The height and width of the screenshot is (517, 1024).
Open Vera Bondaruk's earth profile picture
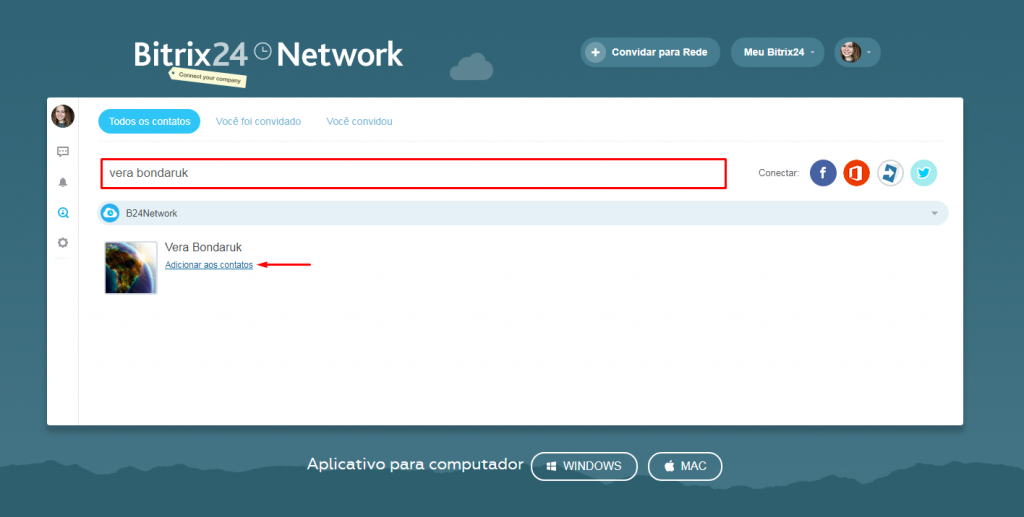pyautogui.click(x=131, y=268)
